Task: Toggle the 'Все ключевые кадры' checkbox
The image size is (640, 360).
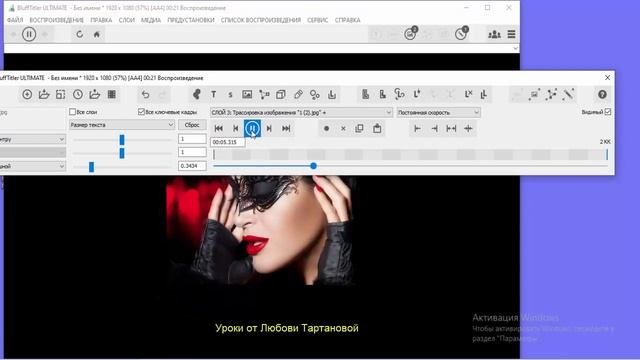Action: tap(141, 112)
